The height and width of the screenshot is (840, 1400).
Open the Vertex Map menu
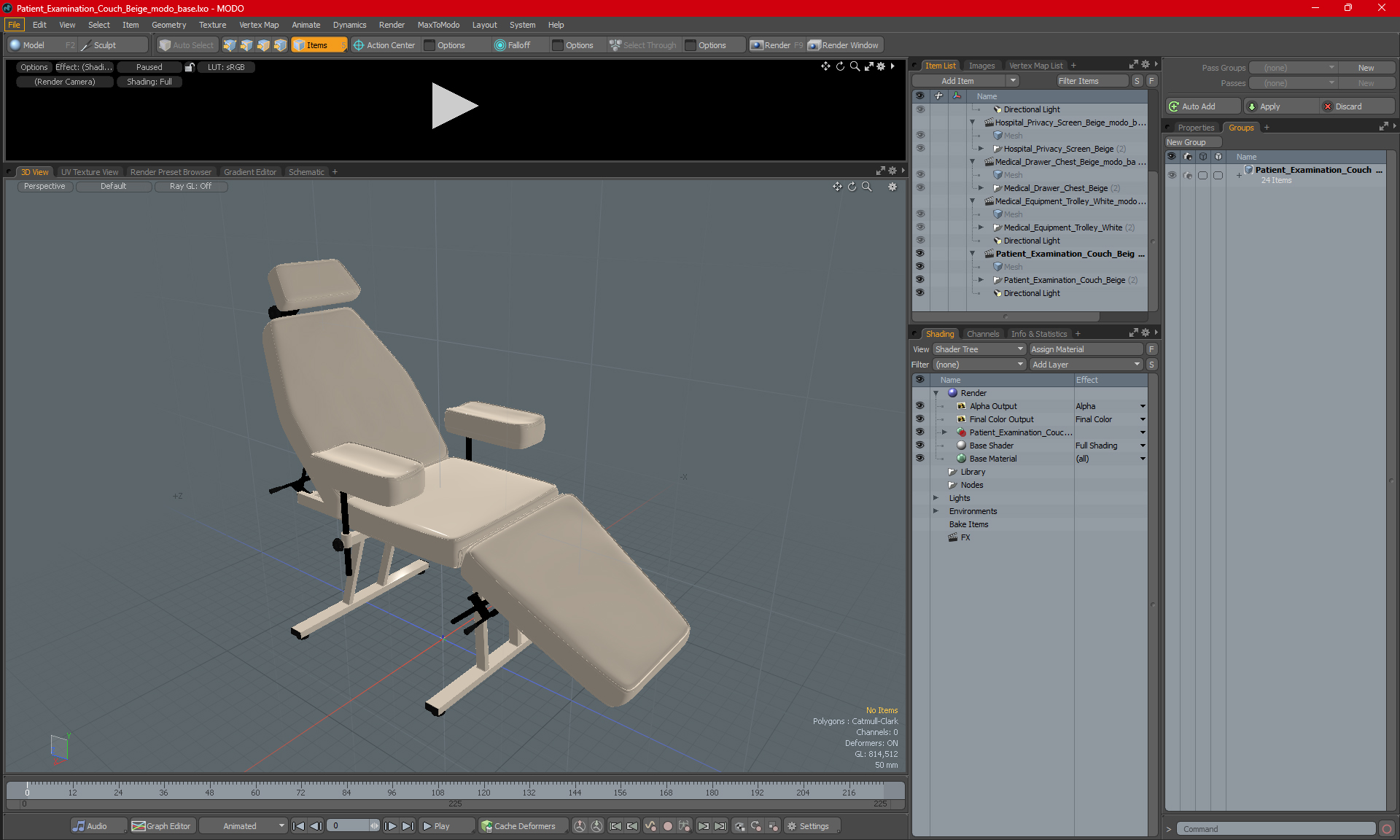tap(259, 25)
